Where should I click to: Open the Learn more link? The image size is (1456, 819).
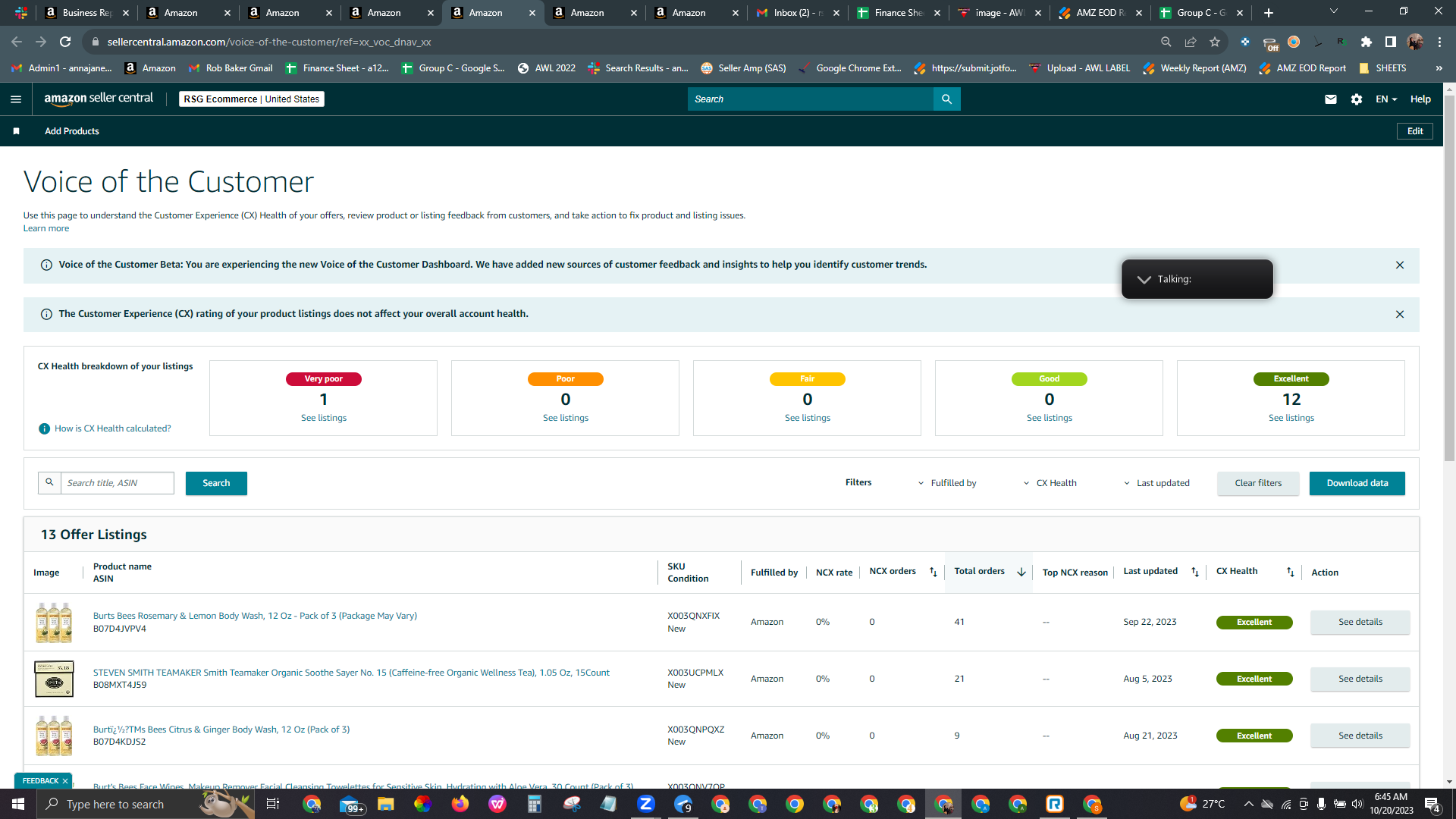coord(46,229)
